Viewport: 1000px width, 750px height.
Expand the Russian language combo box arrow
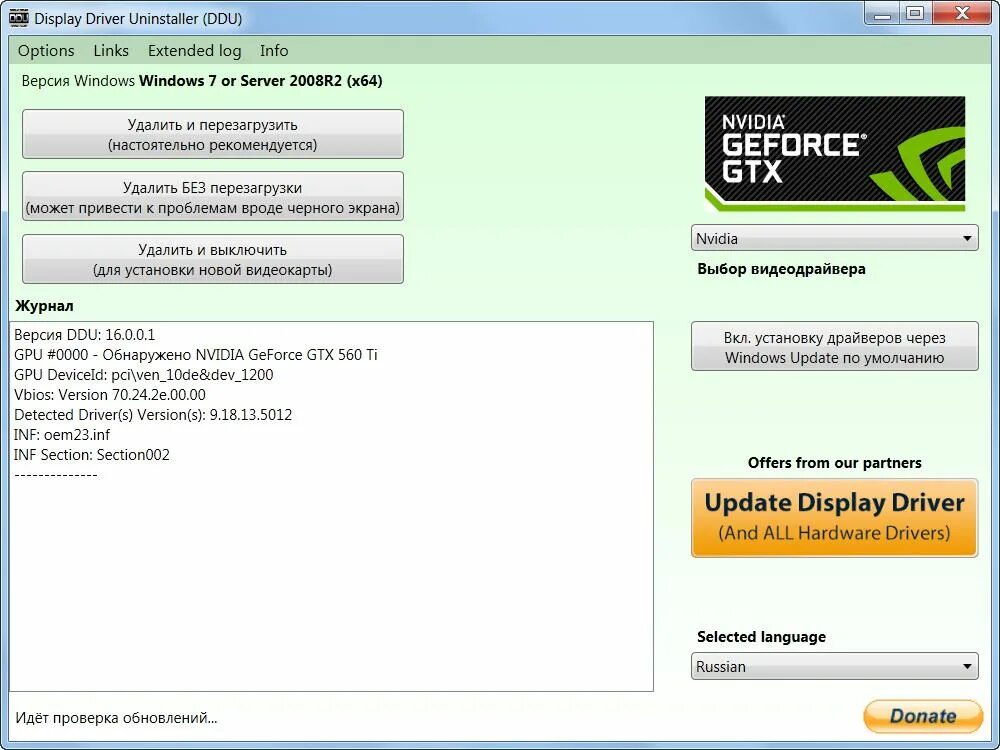(968, 666)
